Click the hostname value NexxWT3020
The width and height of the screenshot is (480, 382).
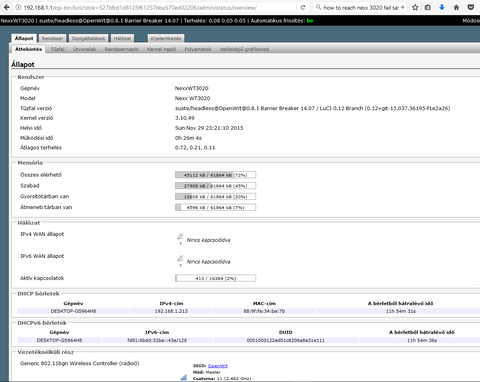(192, 88)
